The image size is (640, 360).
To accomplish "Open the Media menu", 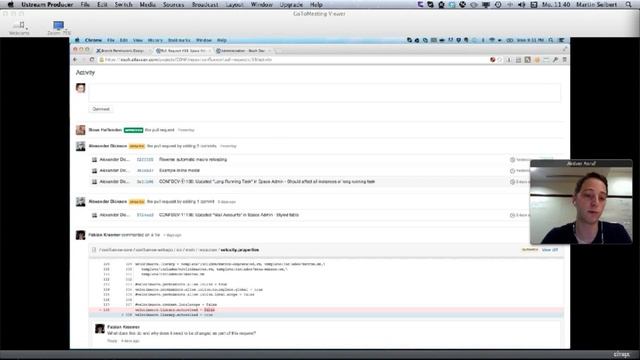I will [147, 4].
